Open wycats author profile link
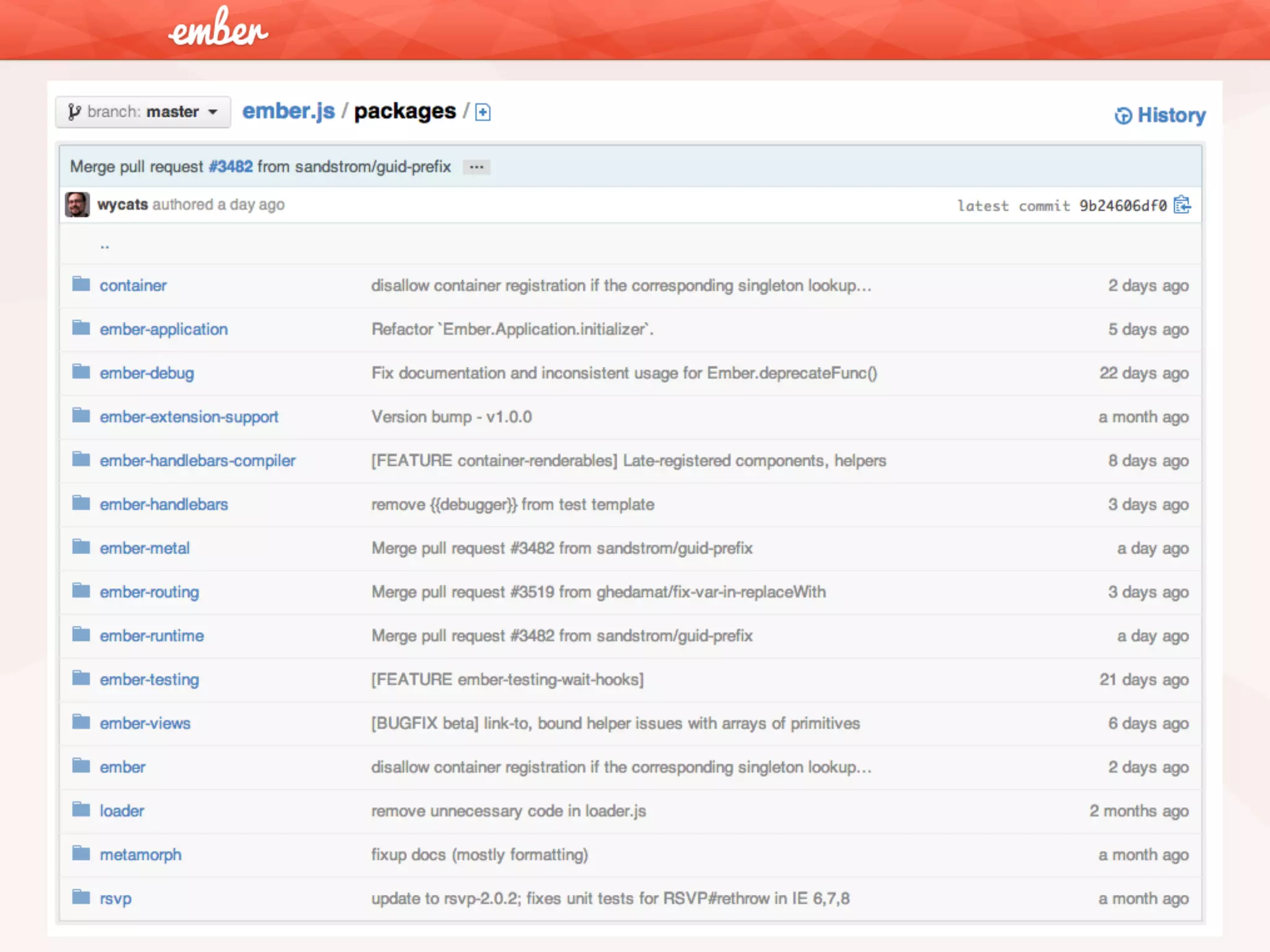The width and height of the screenshot is (1270, 952). pyautogui.click(x=123, y=205)
